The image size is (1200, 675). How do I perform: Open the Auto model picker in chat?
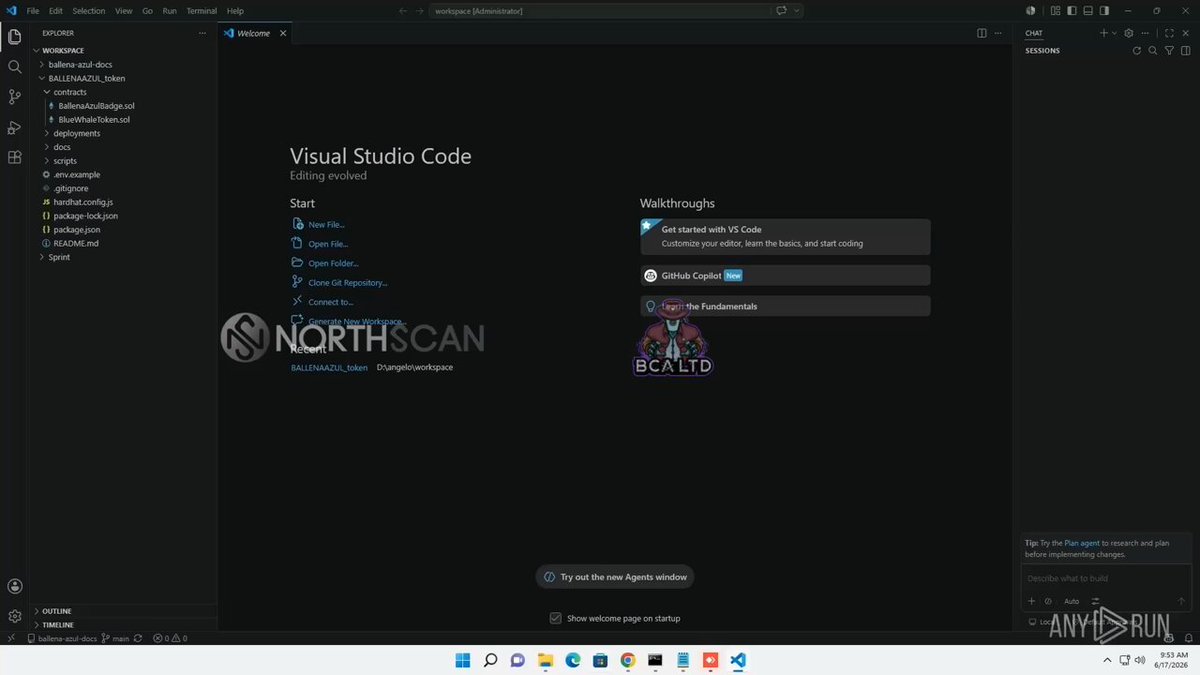click(1071, 601)
